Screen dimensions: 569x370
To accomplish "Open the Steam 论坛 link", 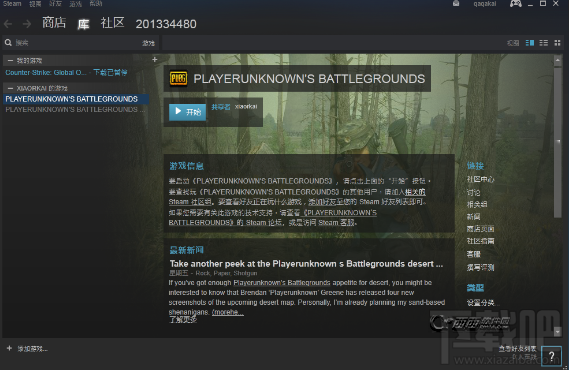I will pyautogui.click(x=264, y=222).
